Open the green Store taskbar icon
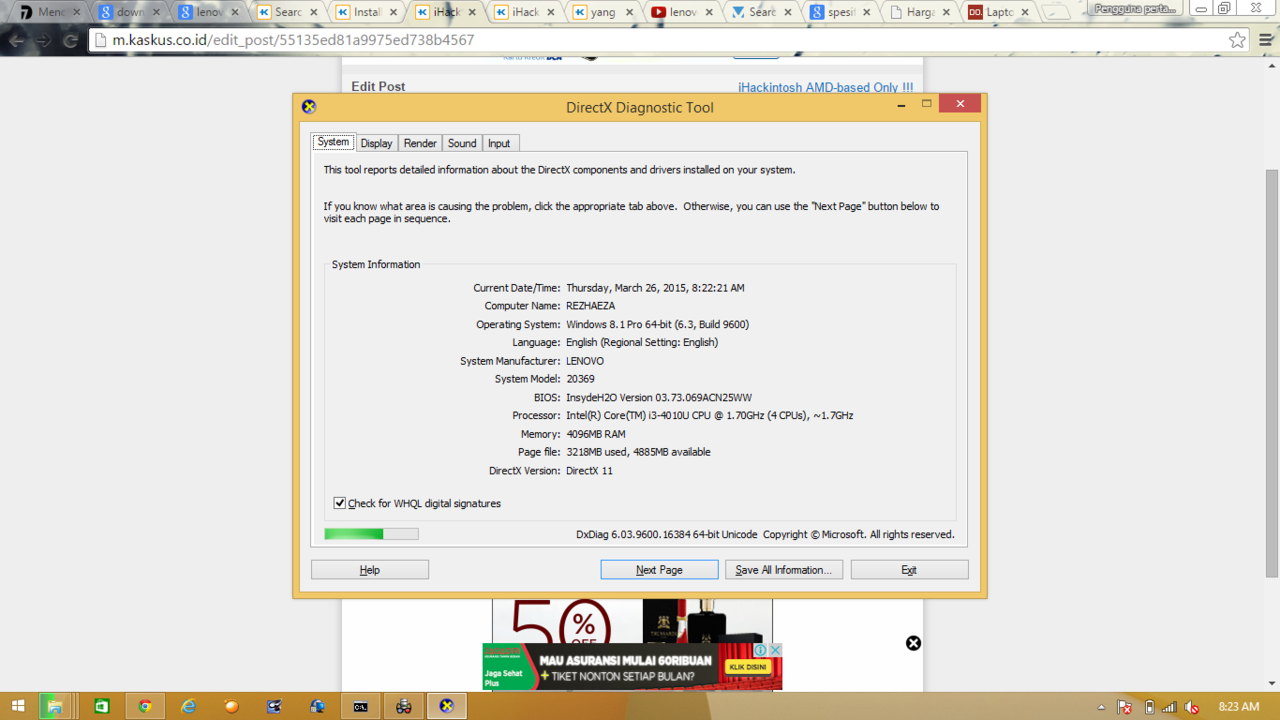This screenshot has width=1280, height=720. [x=102, y=706]
